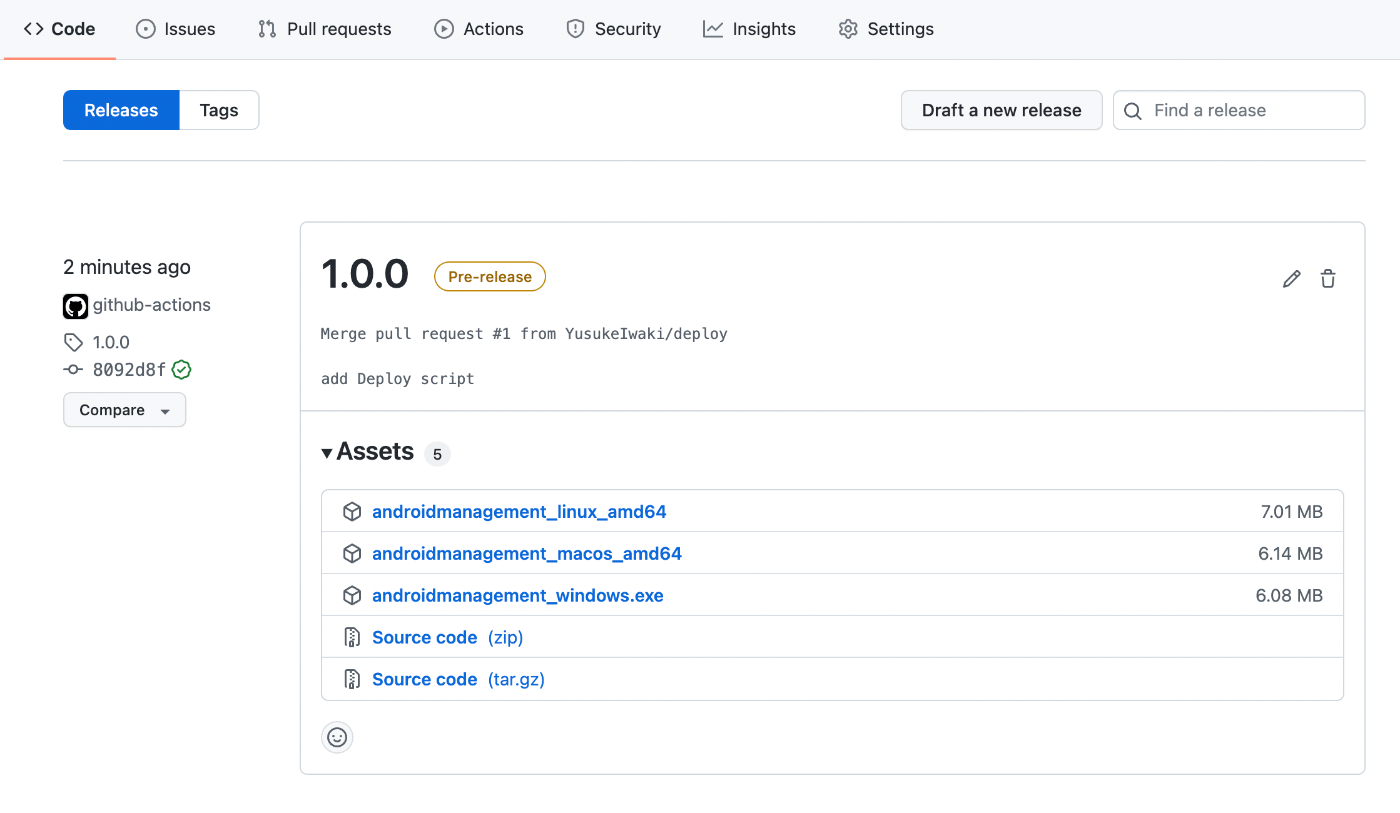
Task: Click the 'Merge pull request #1' line
Action: click(524, 334)
